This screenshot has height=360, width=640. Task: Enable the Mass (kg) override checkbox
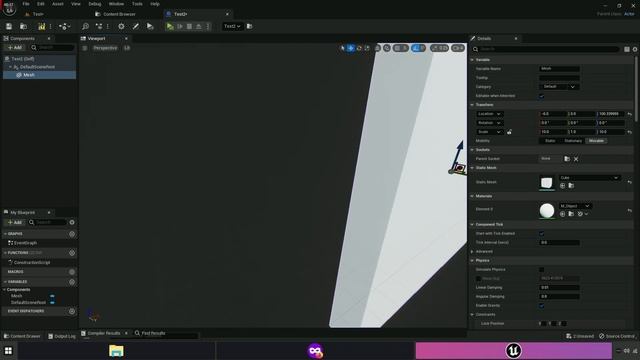(x=478, y=278)
